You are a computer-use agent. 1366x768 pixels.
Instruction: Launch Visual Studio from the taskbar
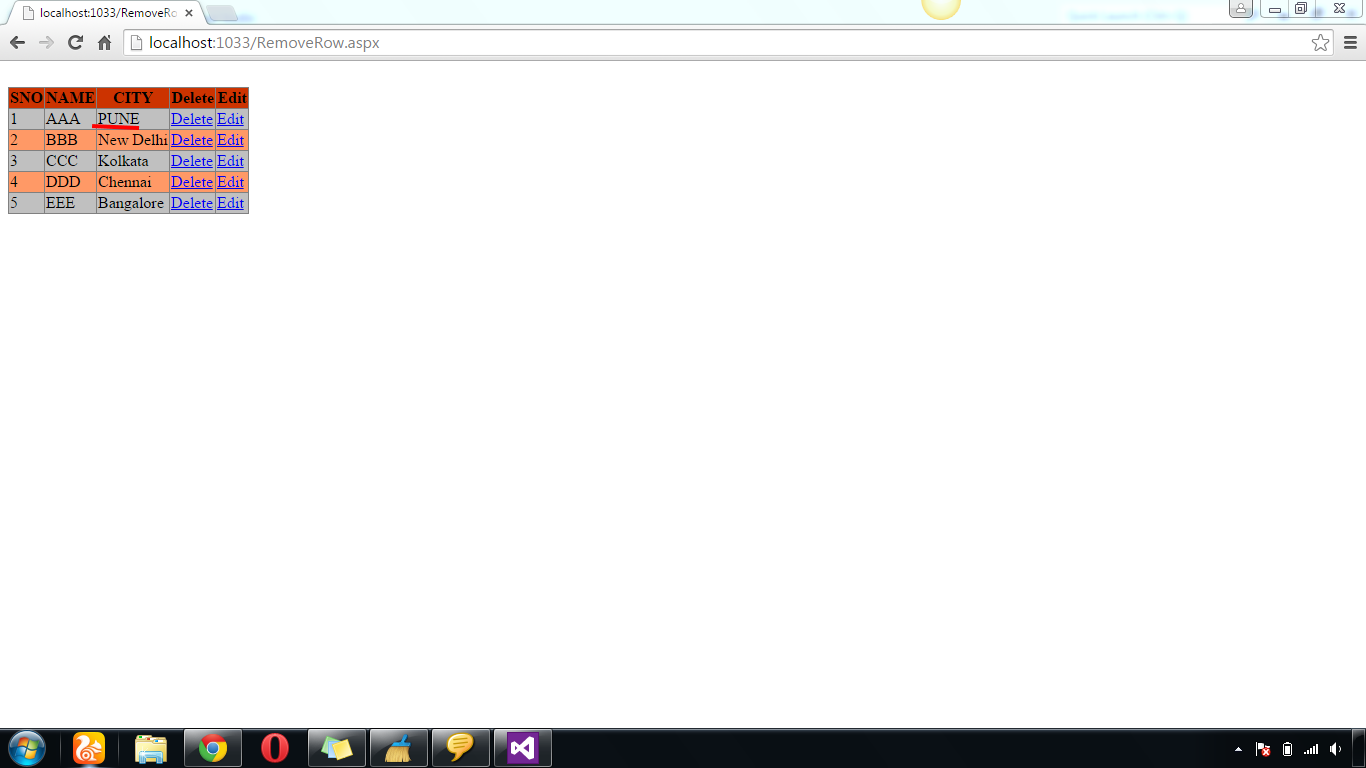[x=523, y=748]
